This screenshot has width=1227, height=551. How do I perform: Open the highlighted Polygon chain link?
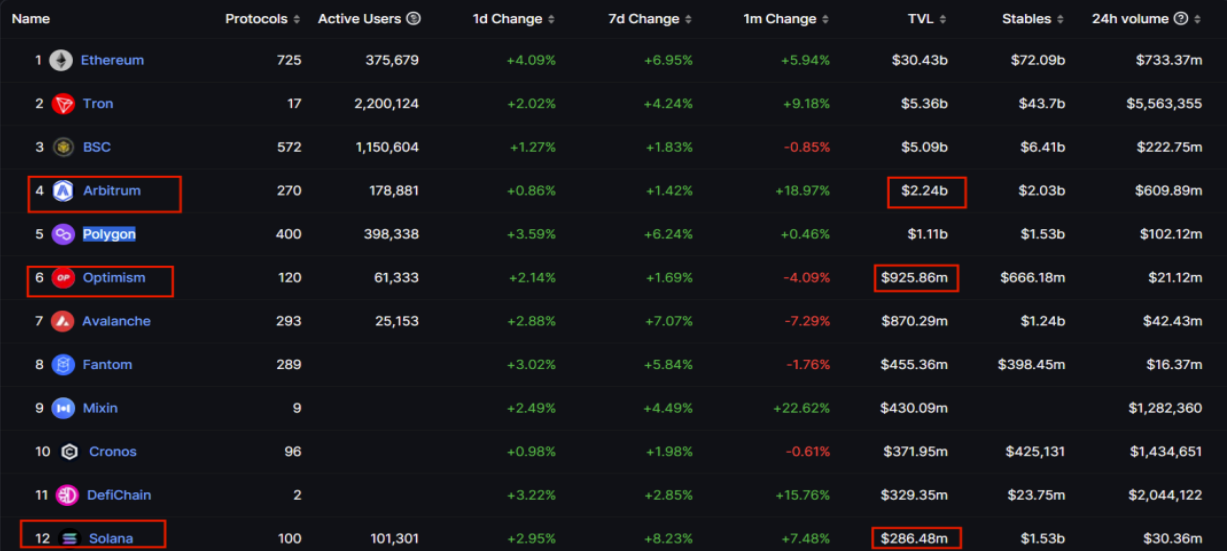109,234
